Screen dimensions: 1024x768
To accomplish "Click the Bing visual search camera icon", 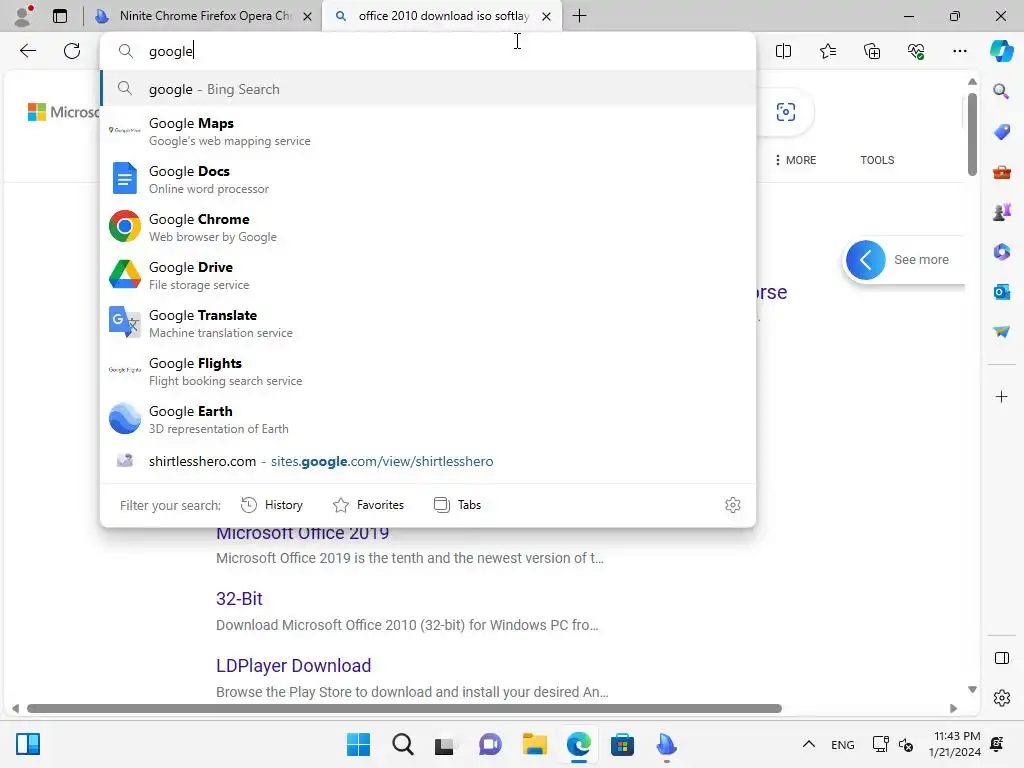I will tap(786, 112).
